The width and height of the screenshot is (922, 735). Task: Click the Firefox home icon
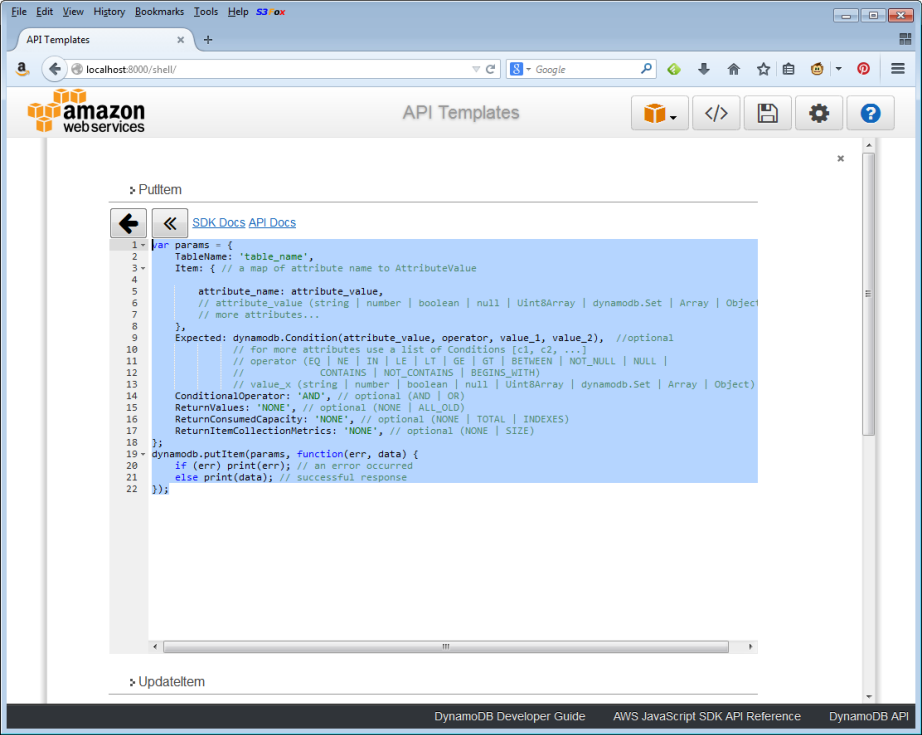(x=733, y=69)
